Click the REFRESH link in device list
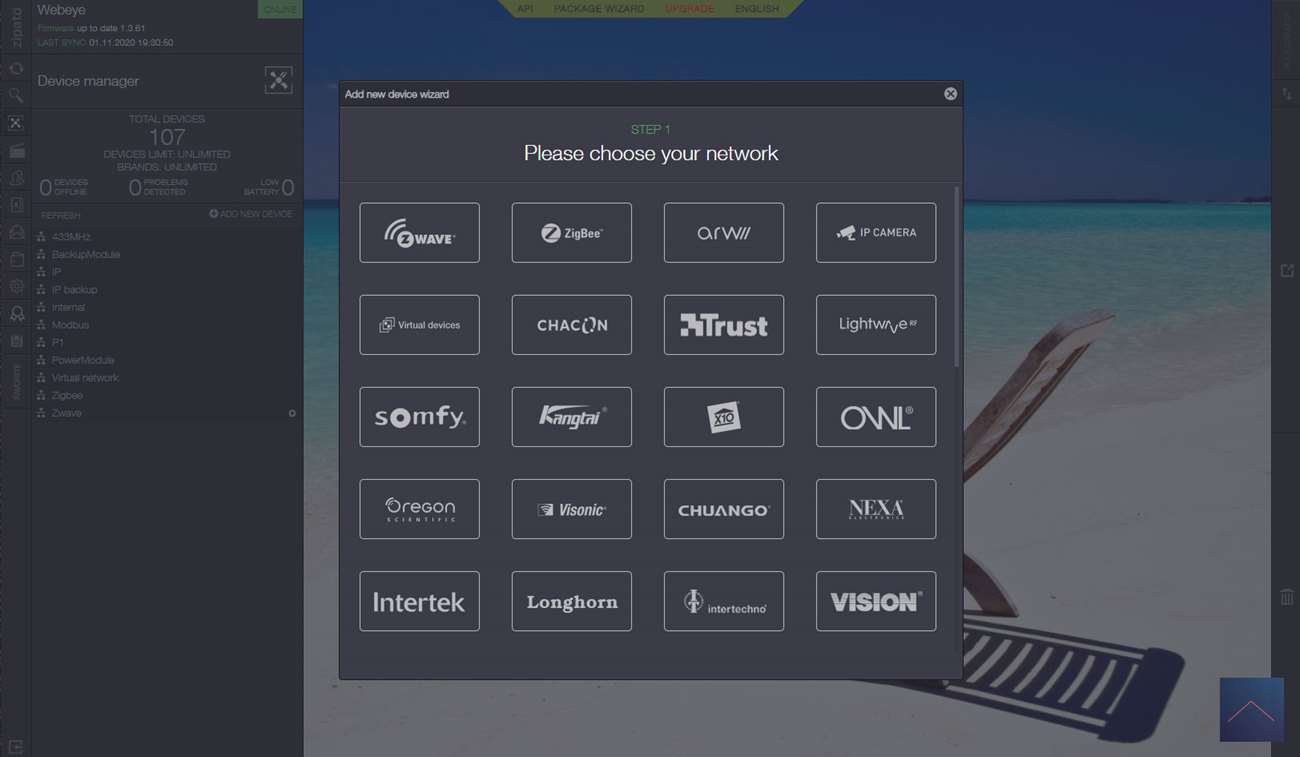 coord(61,216)
